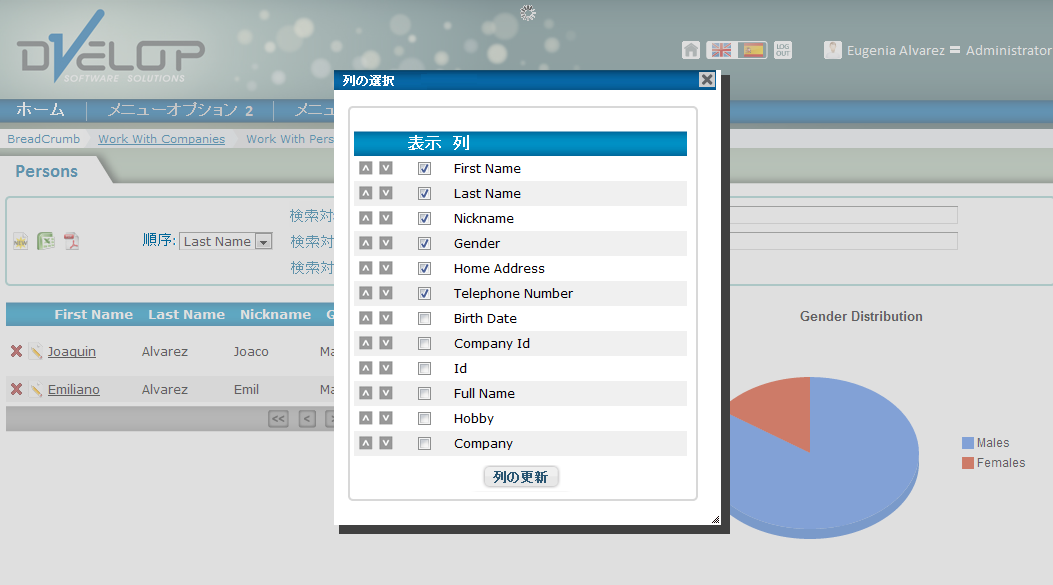
Task: Export the grid using the PDF icon
Action: tap(72, 241)
